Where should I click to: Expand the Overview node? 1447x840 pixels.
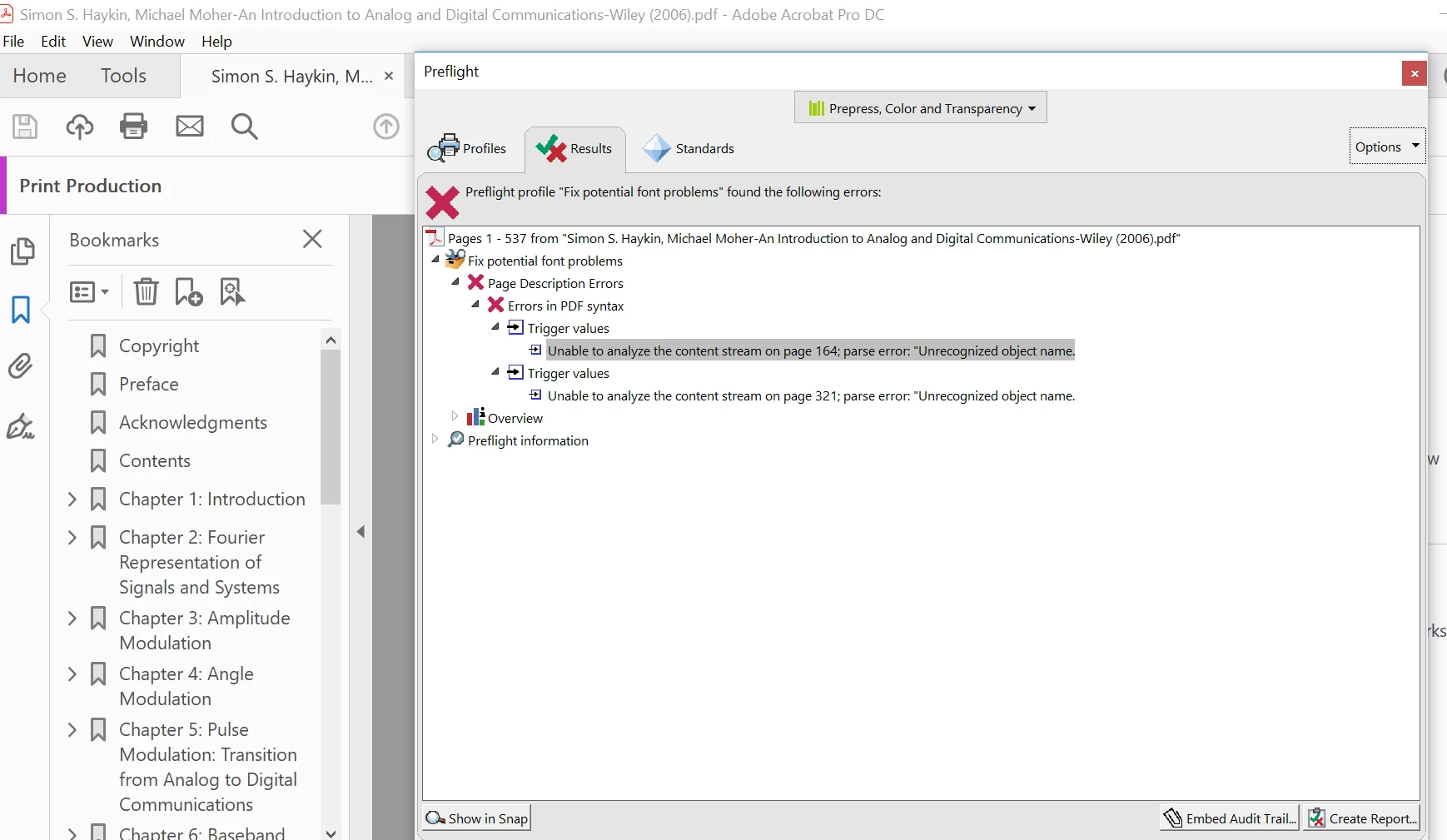[x=455, y=416]
